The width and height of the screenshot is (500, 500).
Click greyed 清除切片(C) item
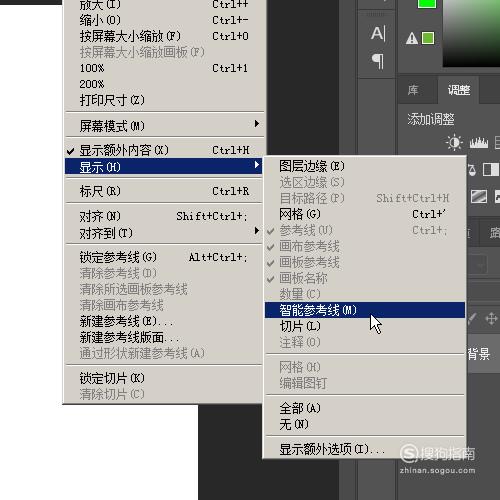point(165,394)
